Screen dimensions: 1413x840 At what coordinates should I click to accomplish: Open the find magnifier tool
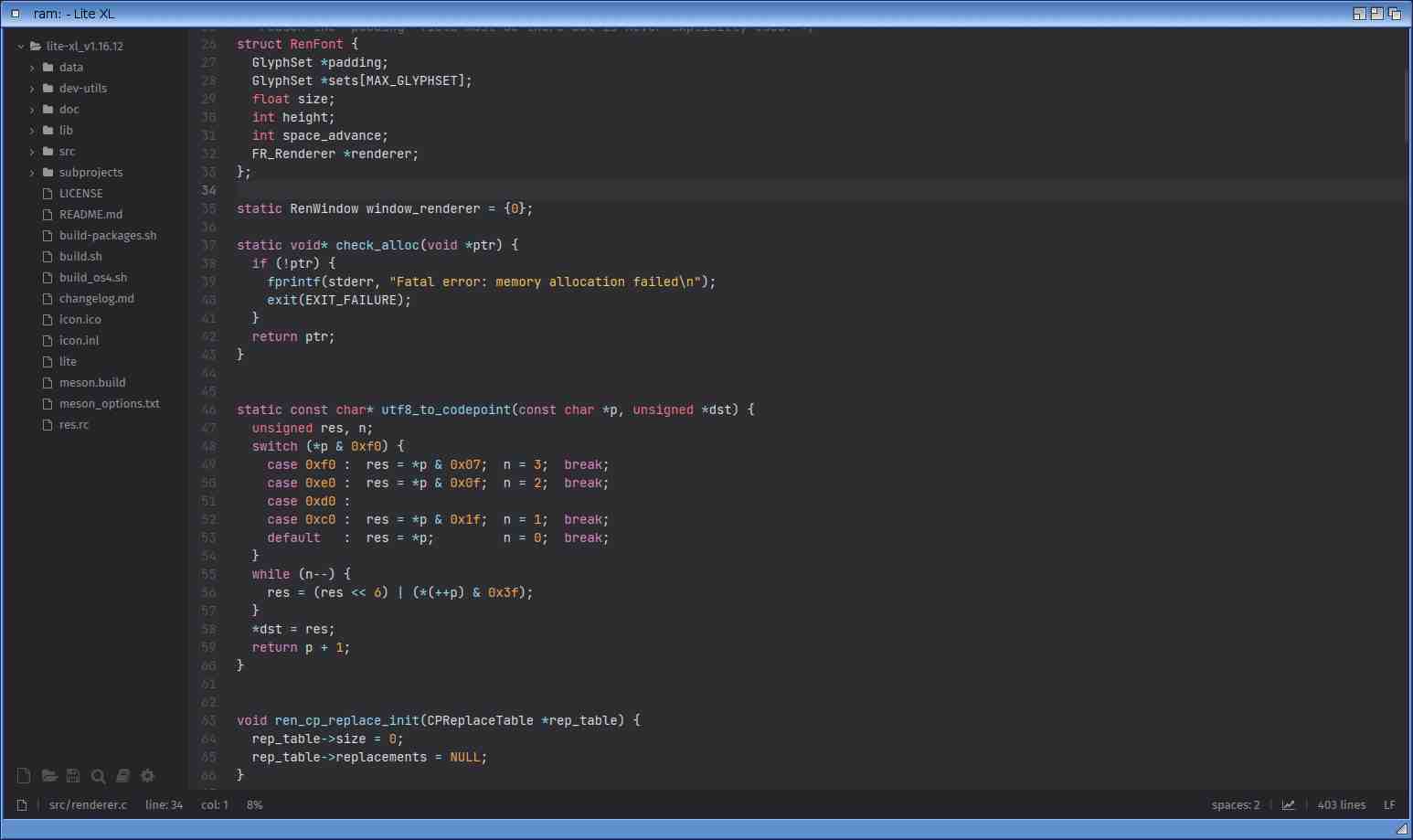[98, 776]
